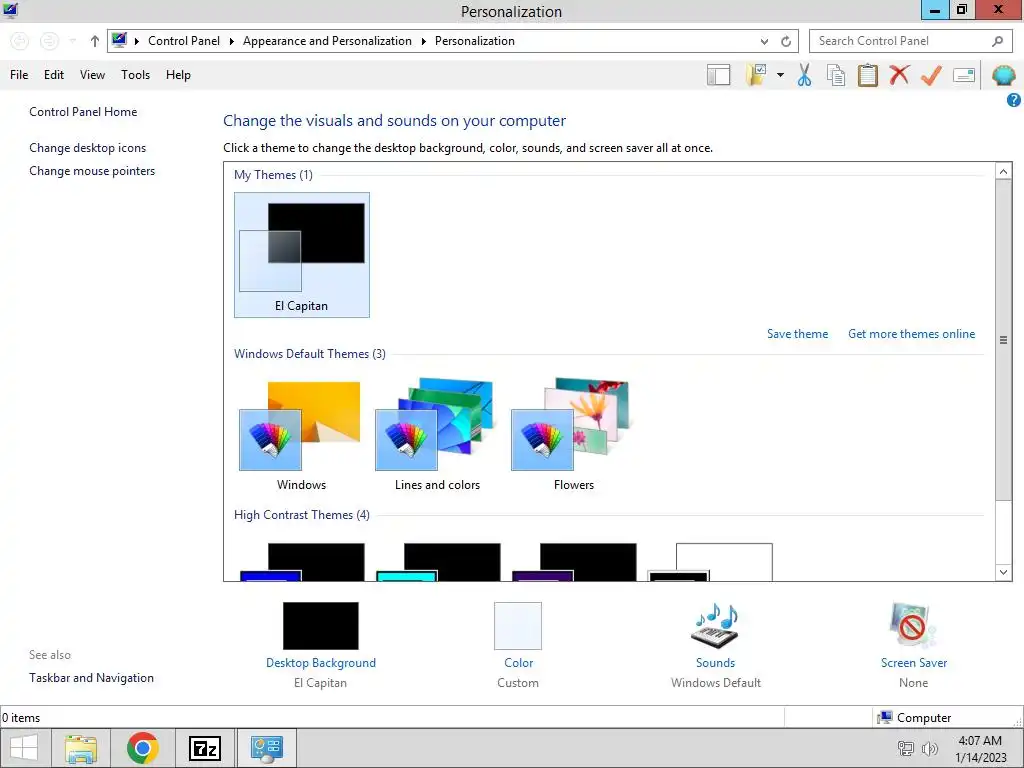Open Desktop Background settings

[x=321, y=626]
